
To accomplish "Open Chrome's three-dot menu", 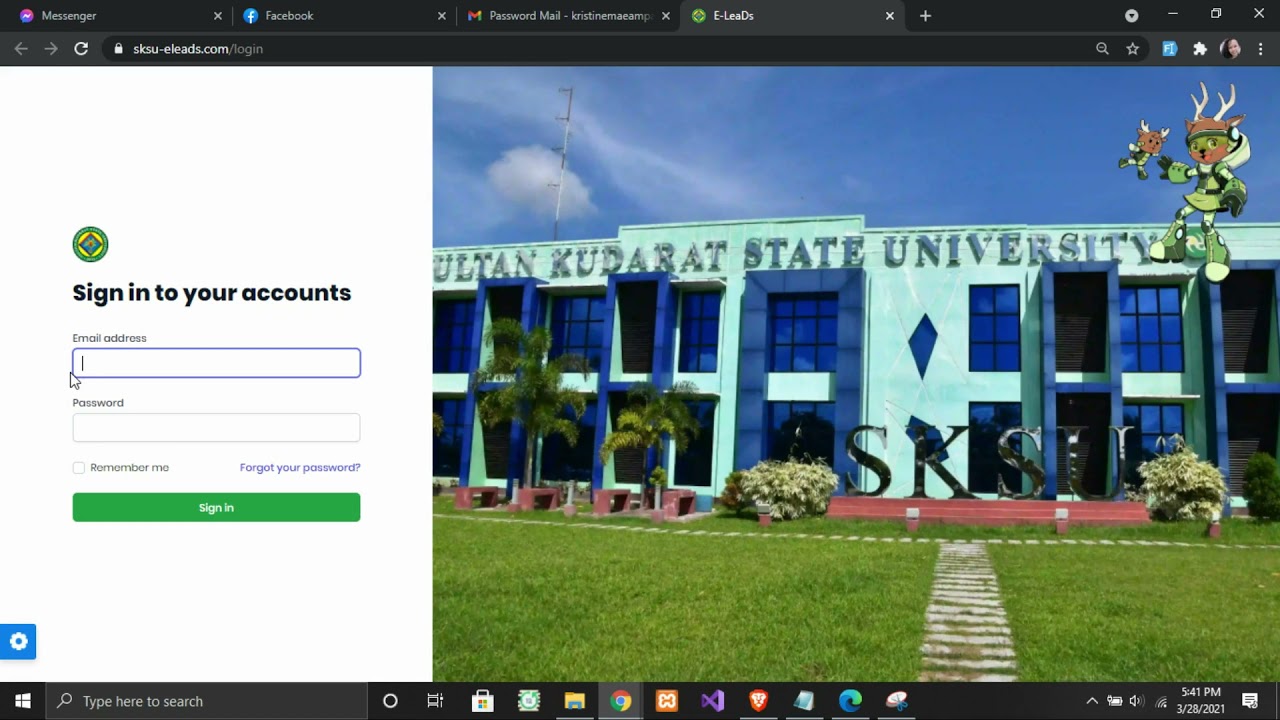I will [x=1260, y=48].
